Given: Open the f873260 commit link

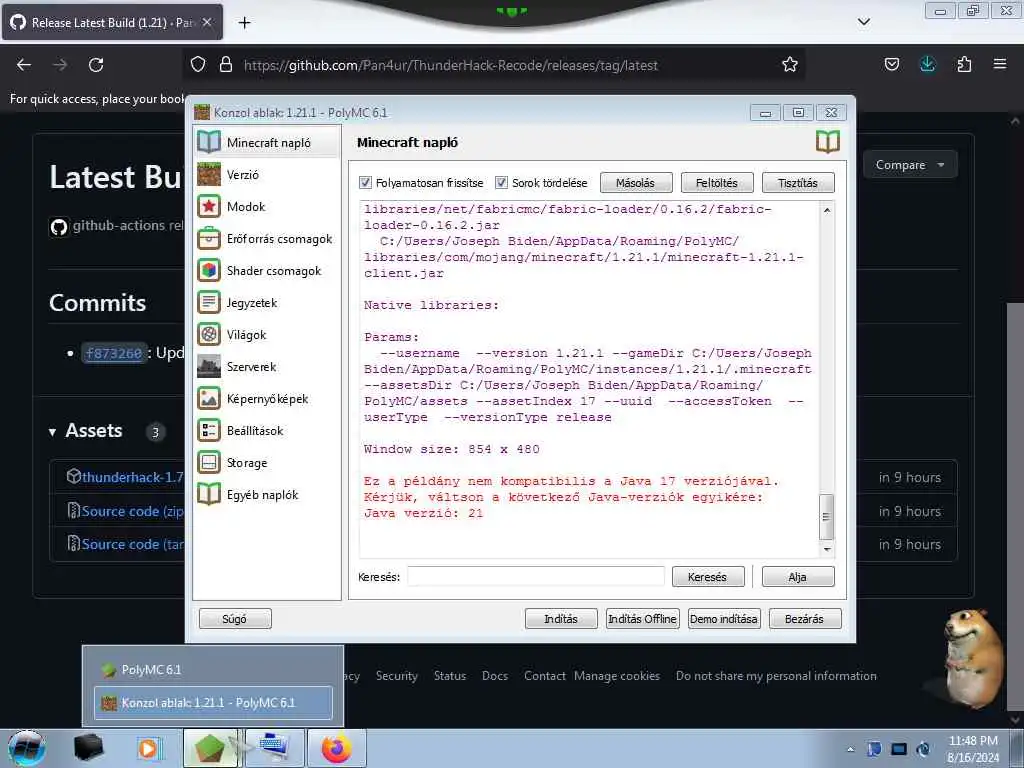Looking at the screenshot, I should pyautogui.click(x=114, y=353).
